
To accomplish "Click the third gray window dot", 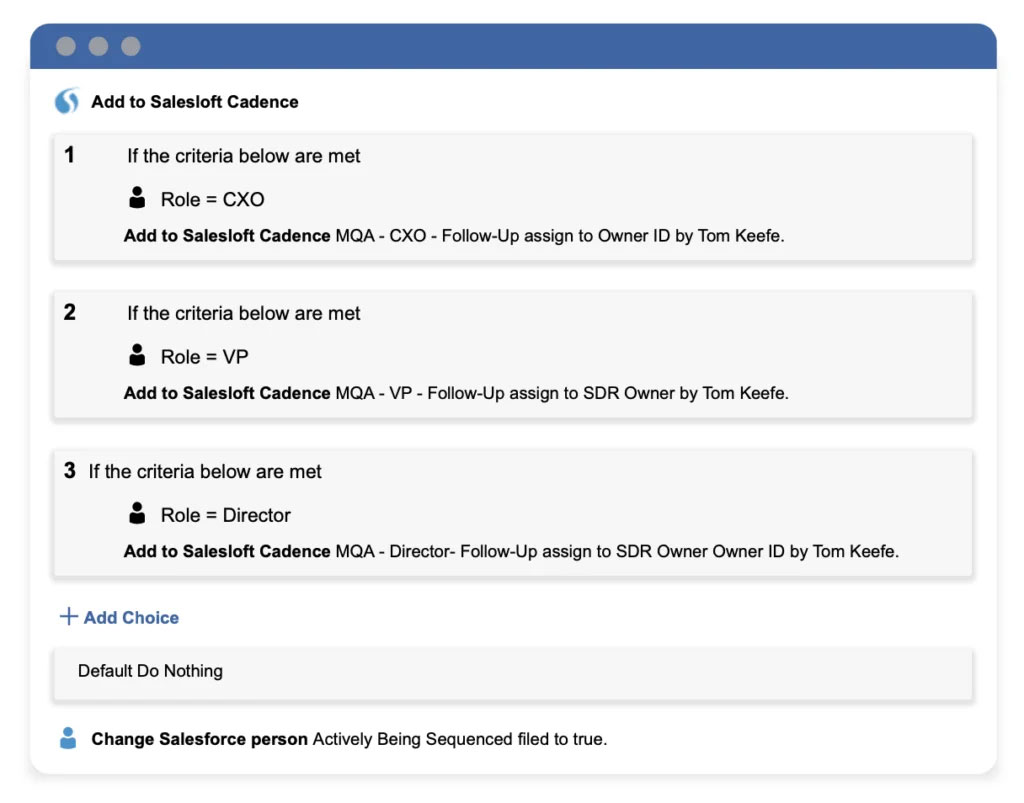I will pyautogui.click(x=131, y=46).
